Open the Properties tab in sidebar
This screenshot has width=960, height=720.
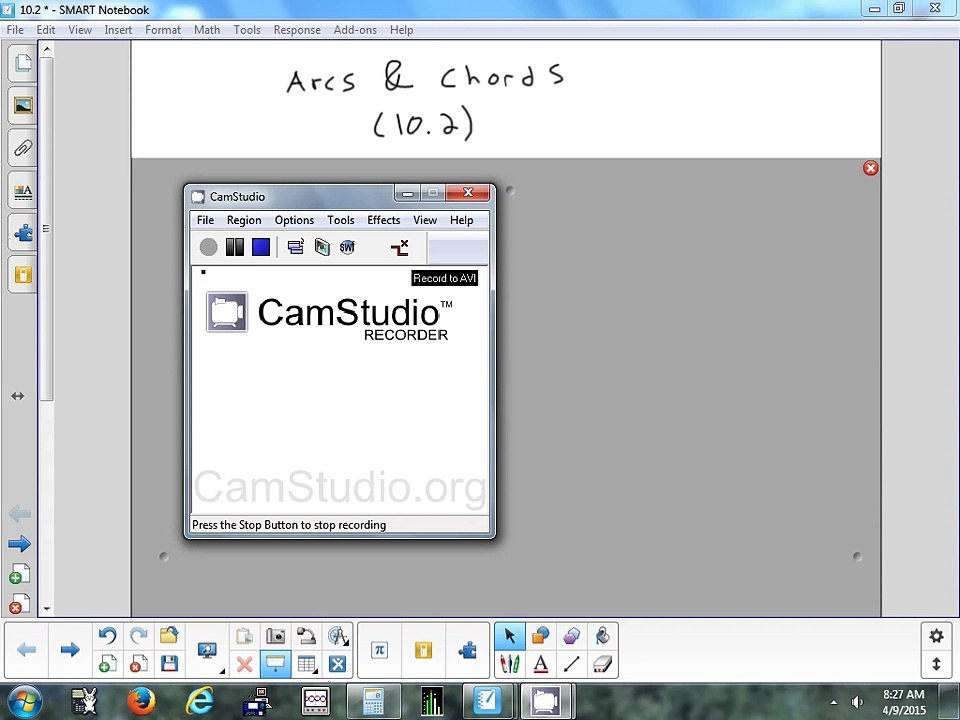pyautogui.click(x=23, y=190)
